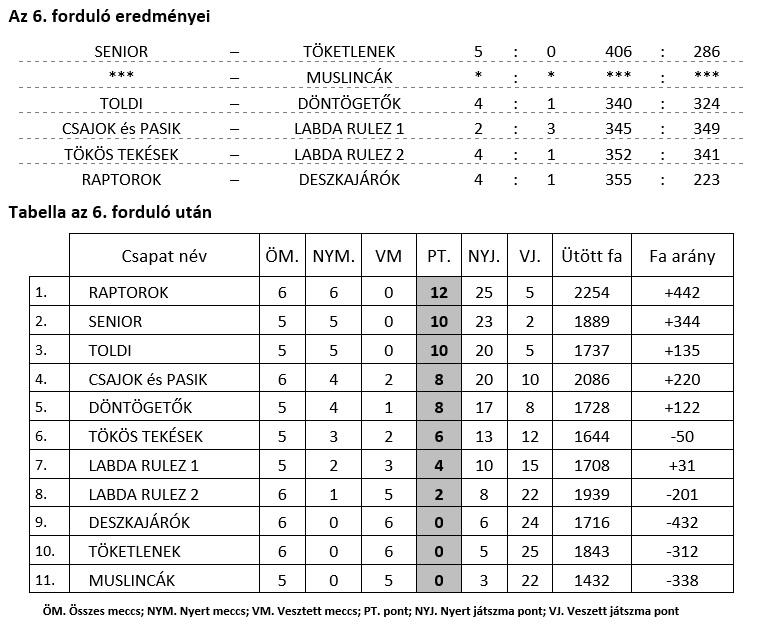
Task: Select the TOLDI team cell in standings
Action: click(110, 351)
